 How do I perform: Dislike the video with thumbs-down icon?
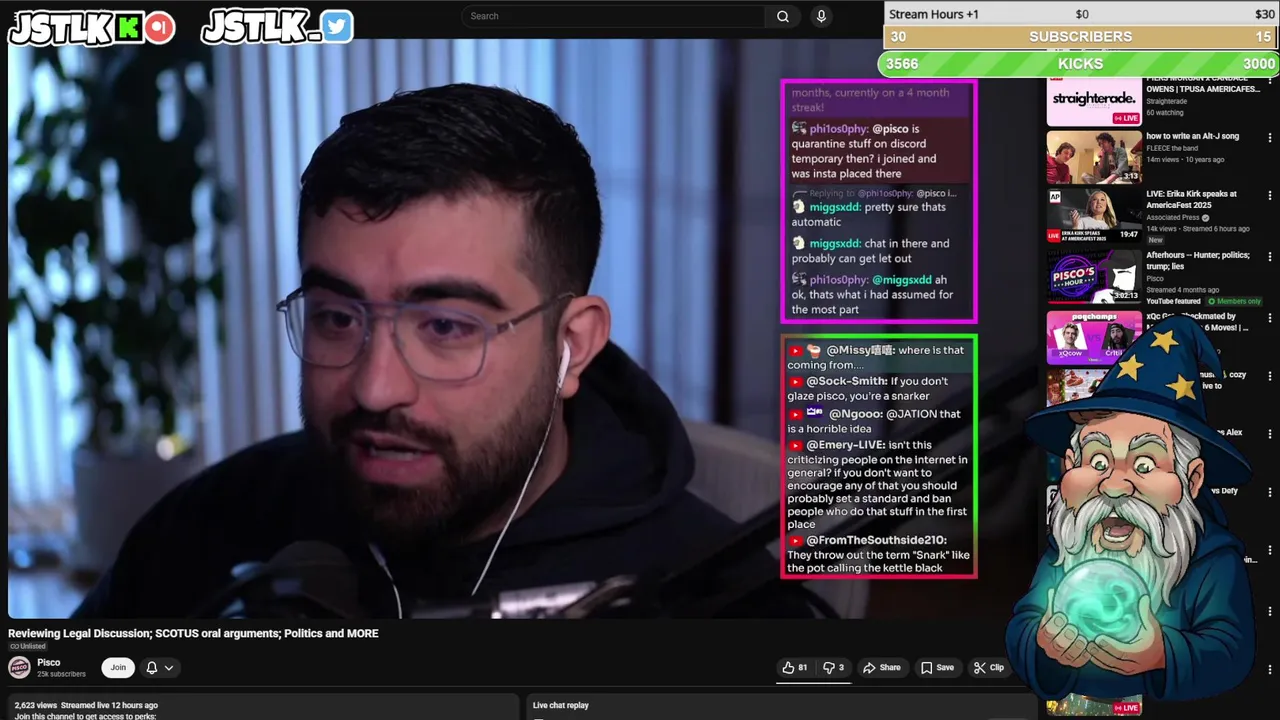coord(833,668)
